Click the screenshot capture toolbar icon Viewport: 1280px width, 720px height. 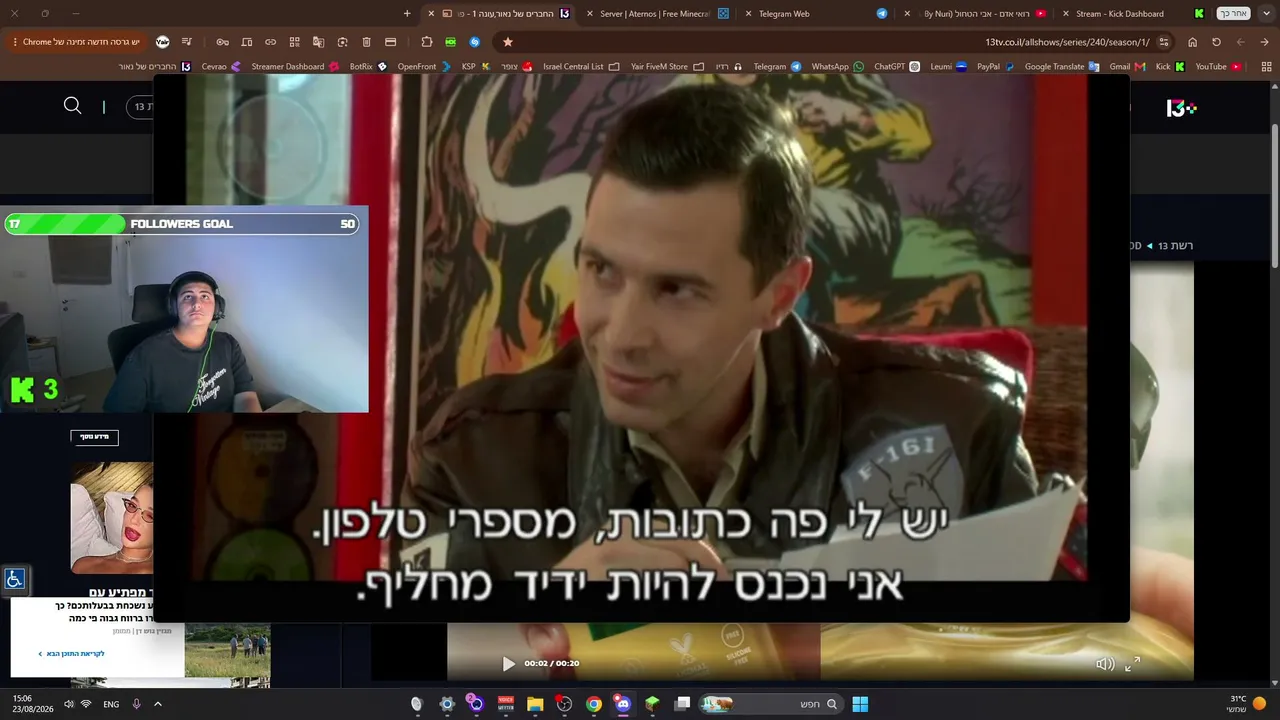343,42
